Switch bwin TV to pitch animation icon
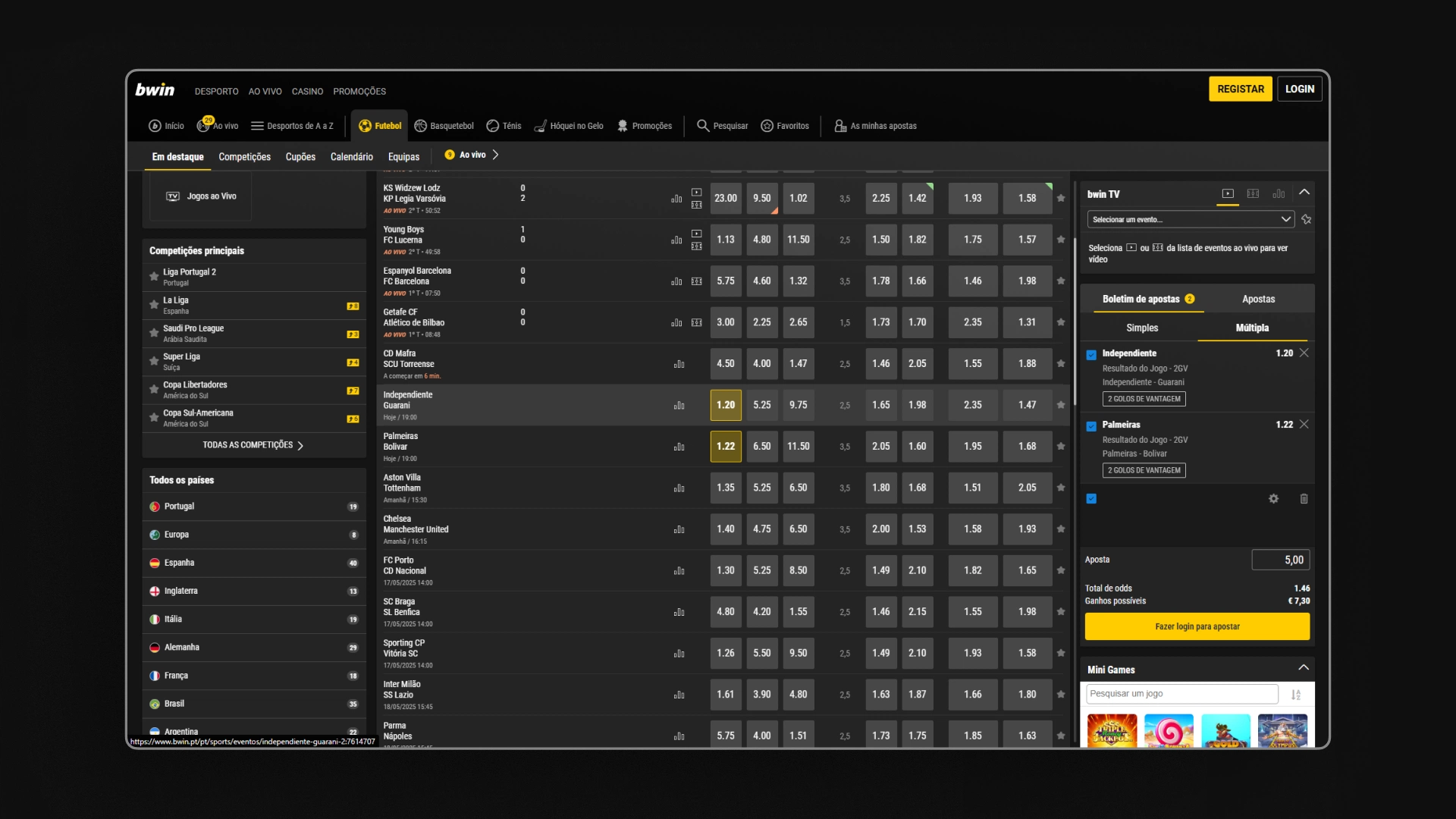 [x=1253, y=194]
